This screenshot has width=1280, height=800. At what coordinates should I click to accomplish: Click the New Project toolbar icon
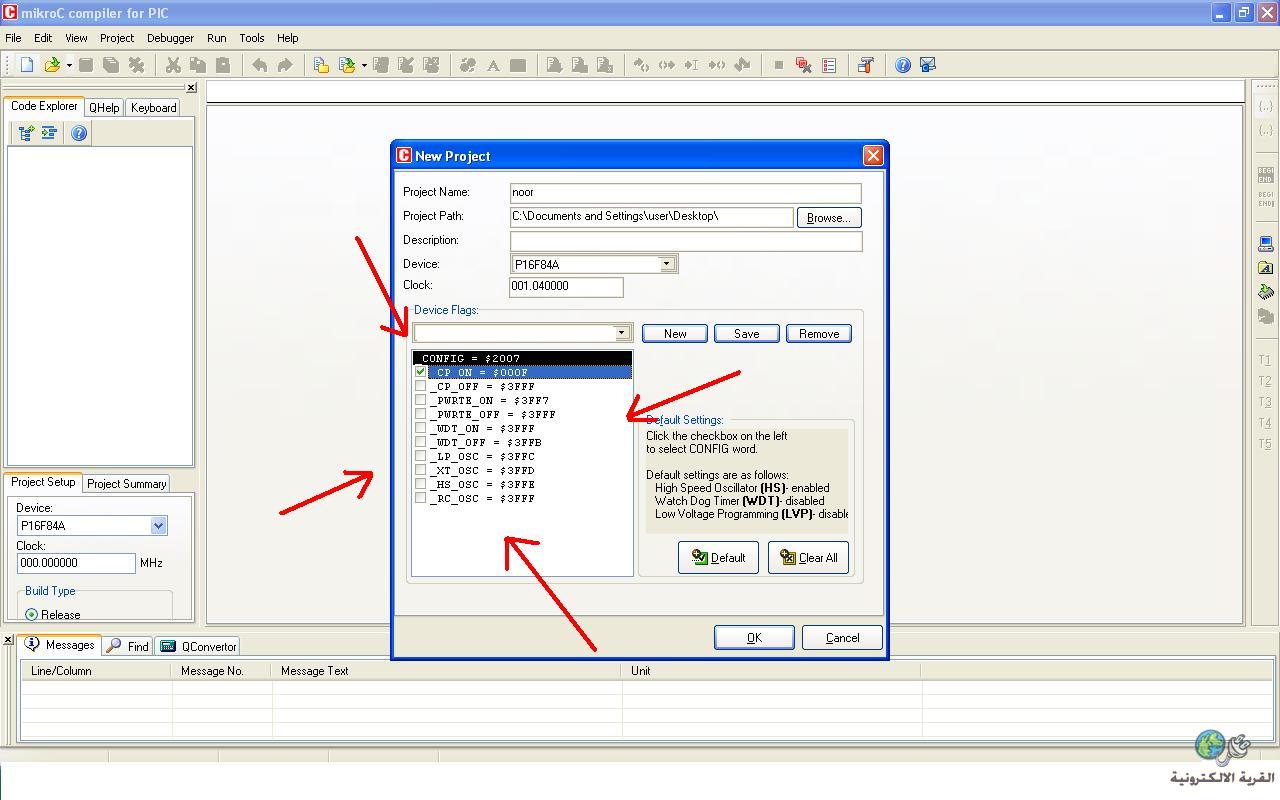pyautogui.click(x=321, y=65)
